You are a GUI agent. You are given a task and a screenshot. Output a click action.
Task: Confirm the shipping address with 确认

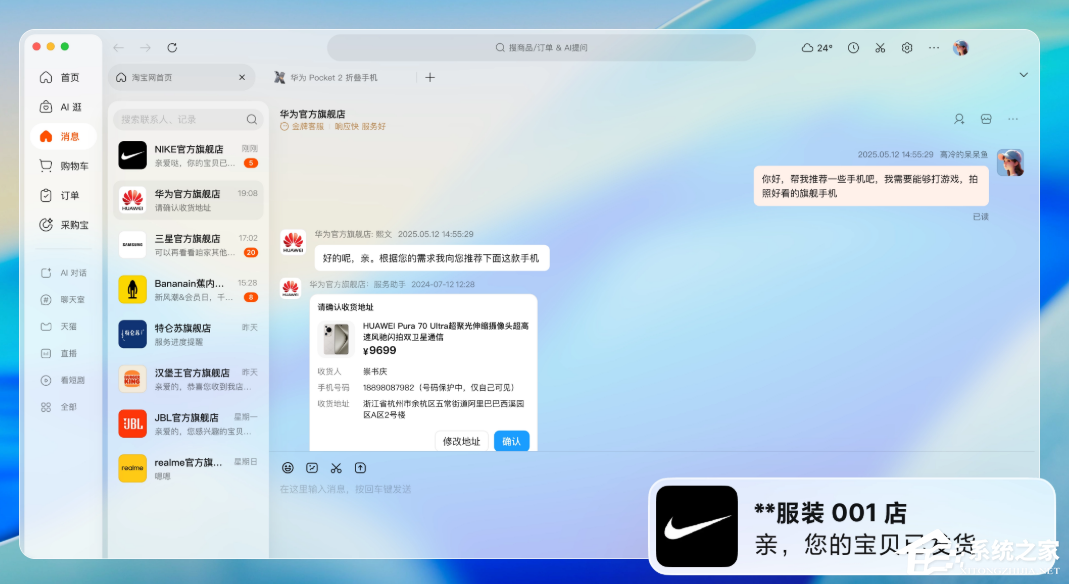coord(511,440)
